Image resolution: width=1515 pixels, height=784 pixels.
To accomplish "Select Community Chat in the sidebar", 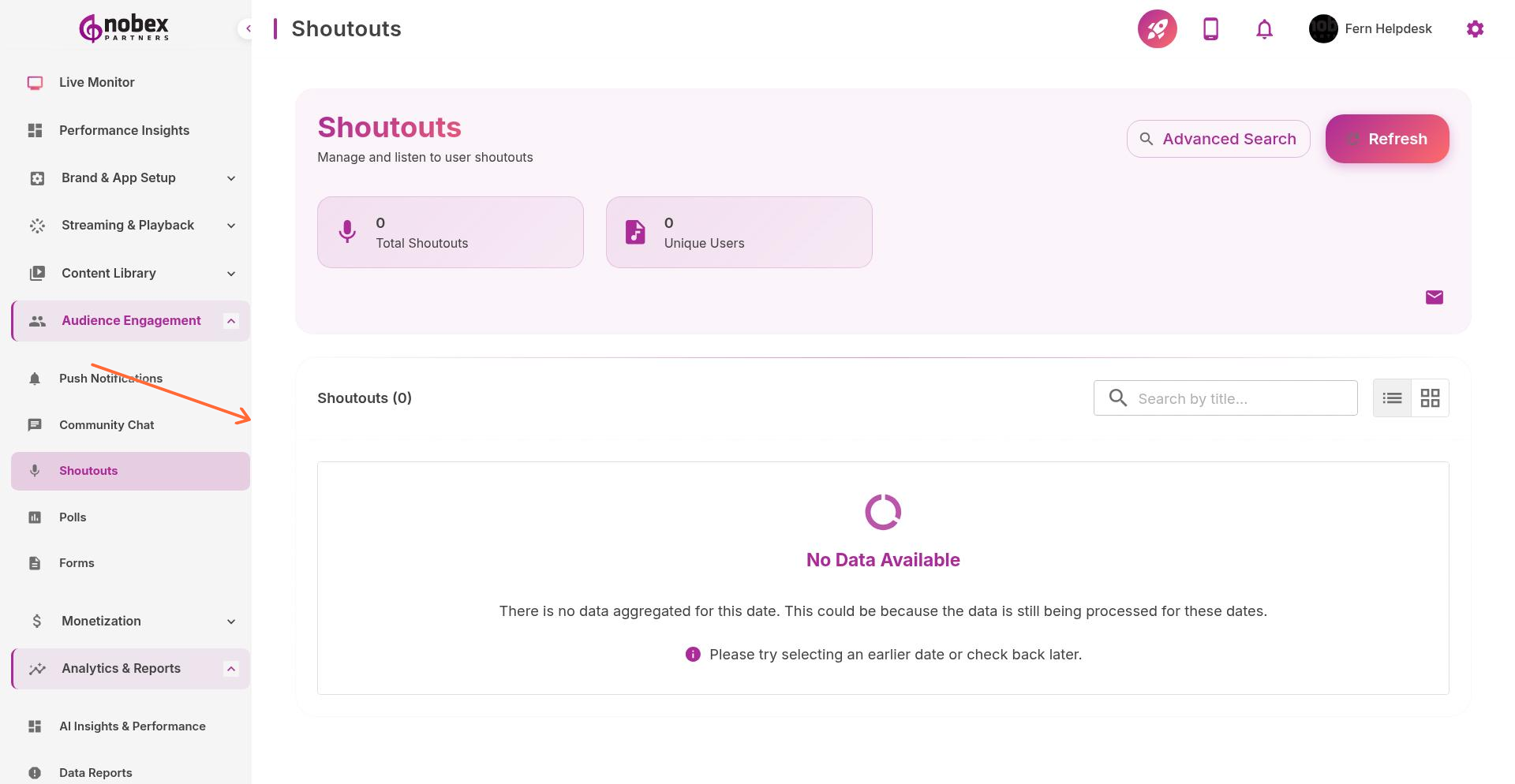I will [106, 424].
